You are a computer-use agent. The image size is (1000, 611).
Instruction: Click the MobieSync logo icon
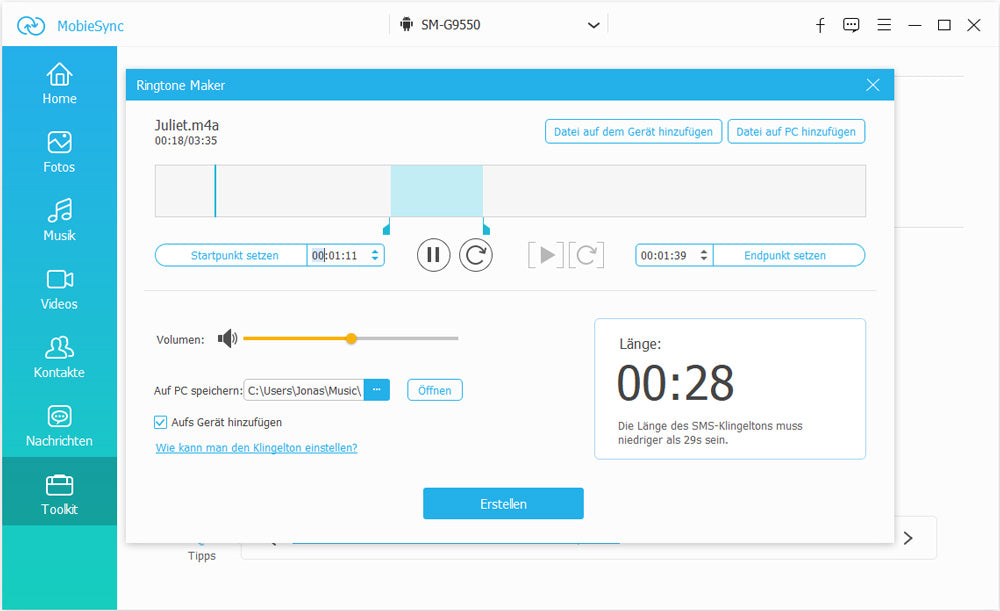pyautogui.click(x=32, y=25)
